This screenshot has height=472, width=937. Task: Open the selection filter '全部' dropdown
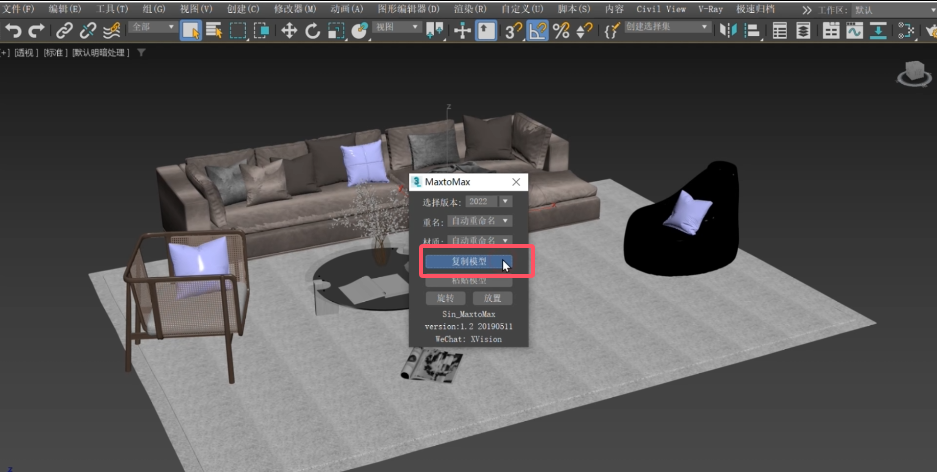pyautogui.click(x=153, y=27)
